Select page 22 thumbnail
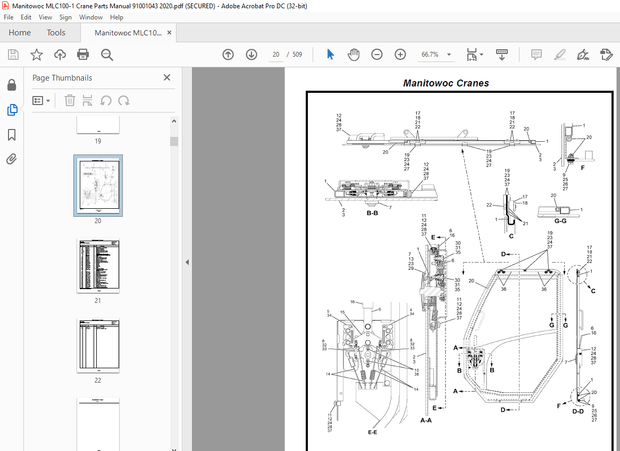Viewport: 620px width, 451px height. [98, 346]
